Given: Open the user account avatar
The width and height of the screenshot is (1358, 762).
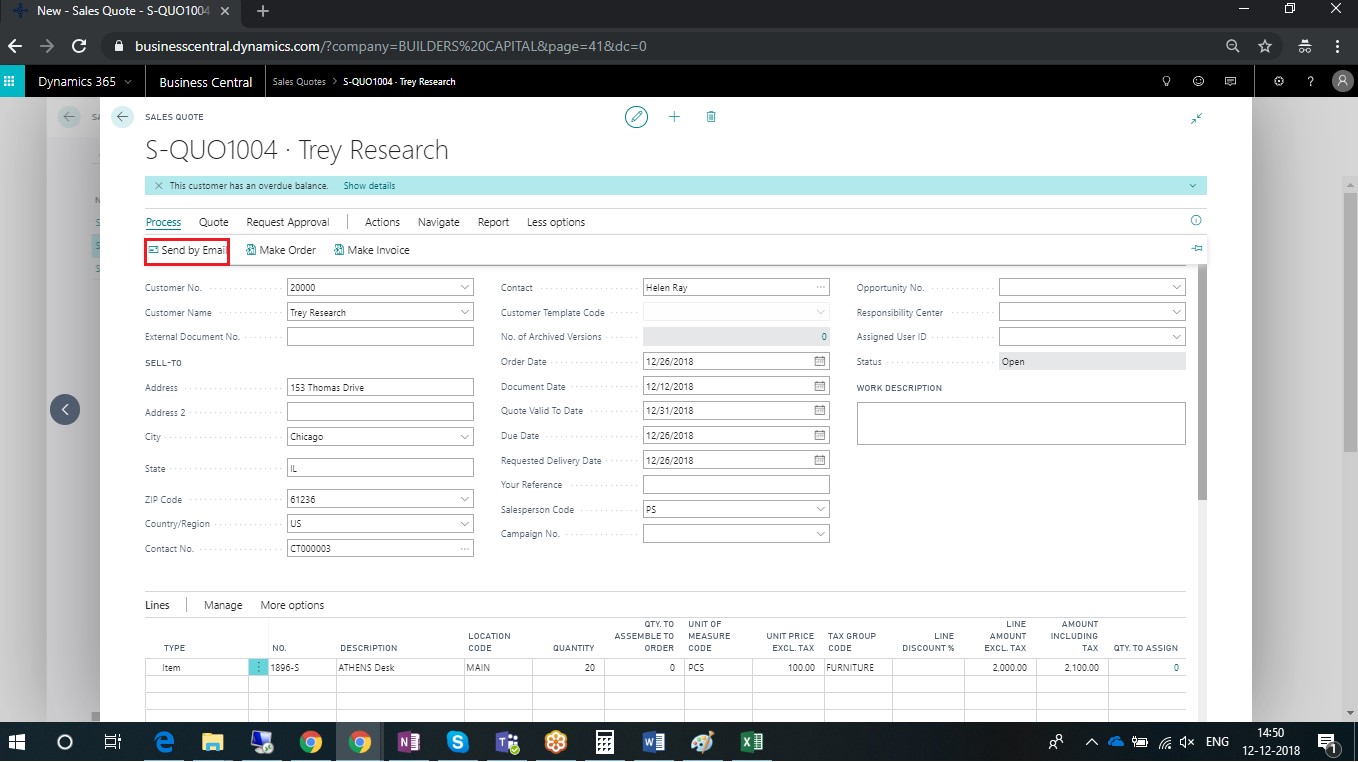Looking at the screenshot, I should 1341,82.
